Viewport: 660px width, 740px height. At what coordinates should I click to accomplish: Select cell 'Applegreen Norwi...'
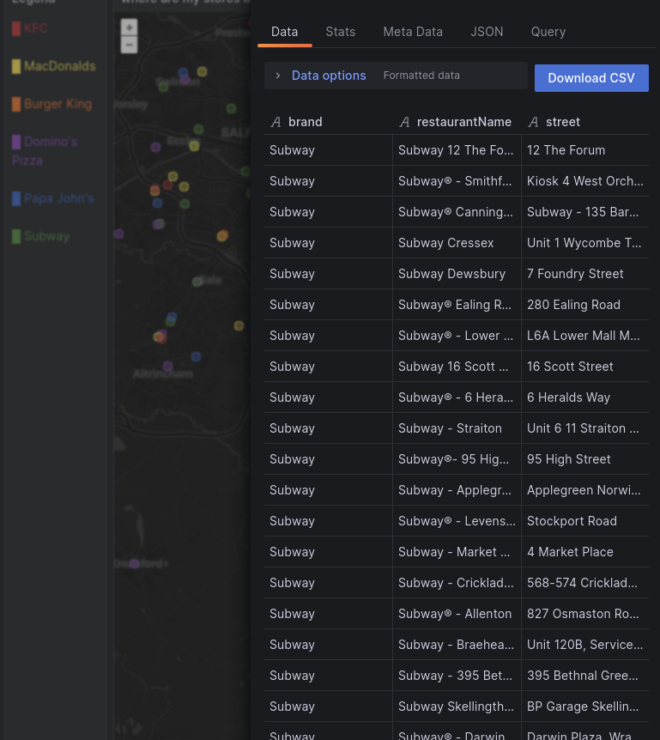click(x=585, y=490)
